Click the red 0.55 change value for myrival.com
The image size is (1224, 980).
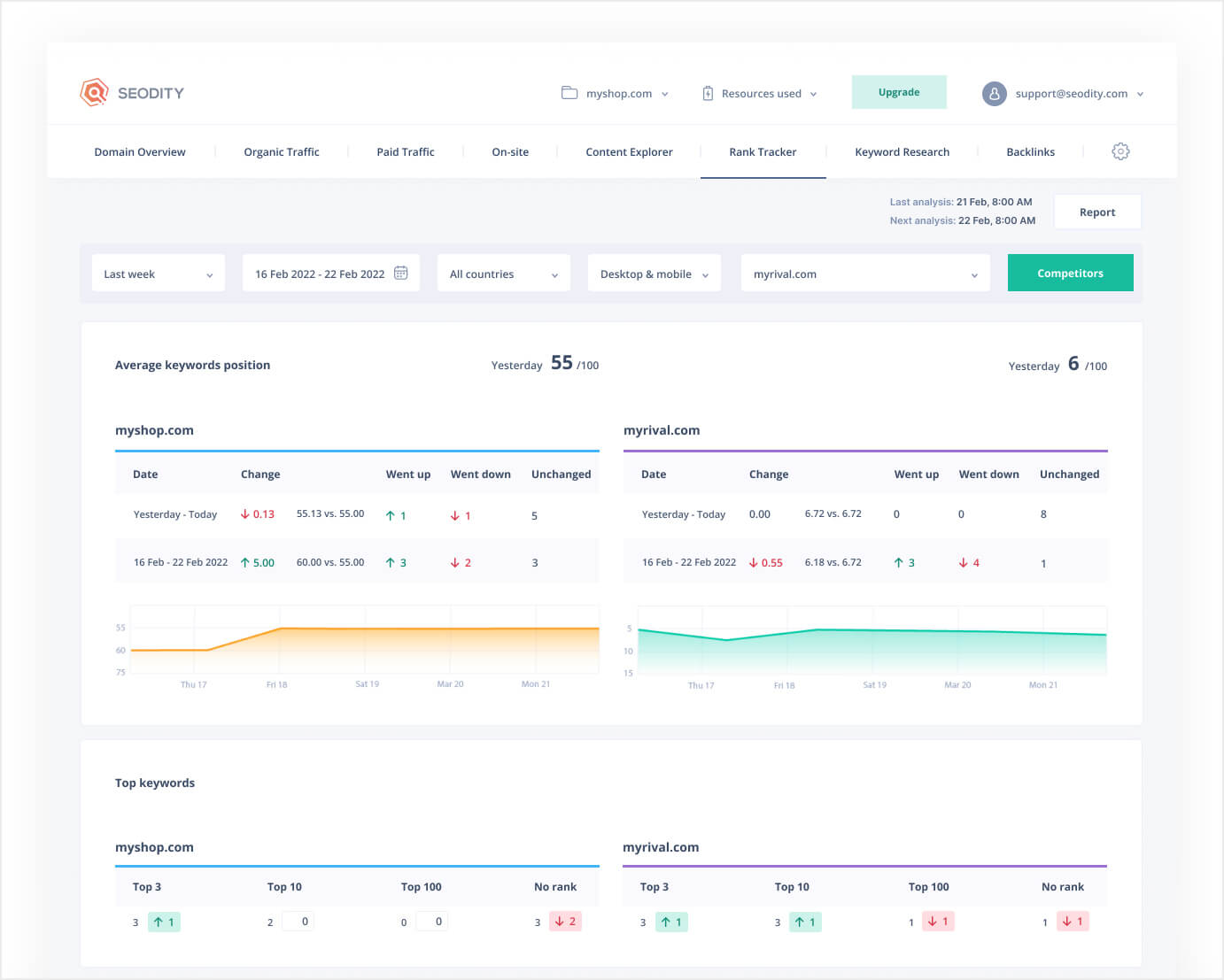point(766,562)
